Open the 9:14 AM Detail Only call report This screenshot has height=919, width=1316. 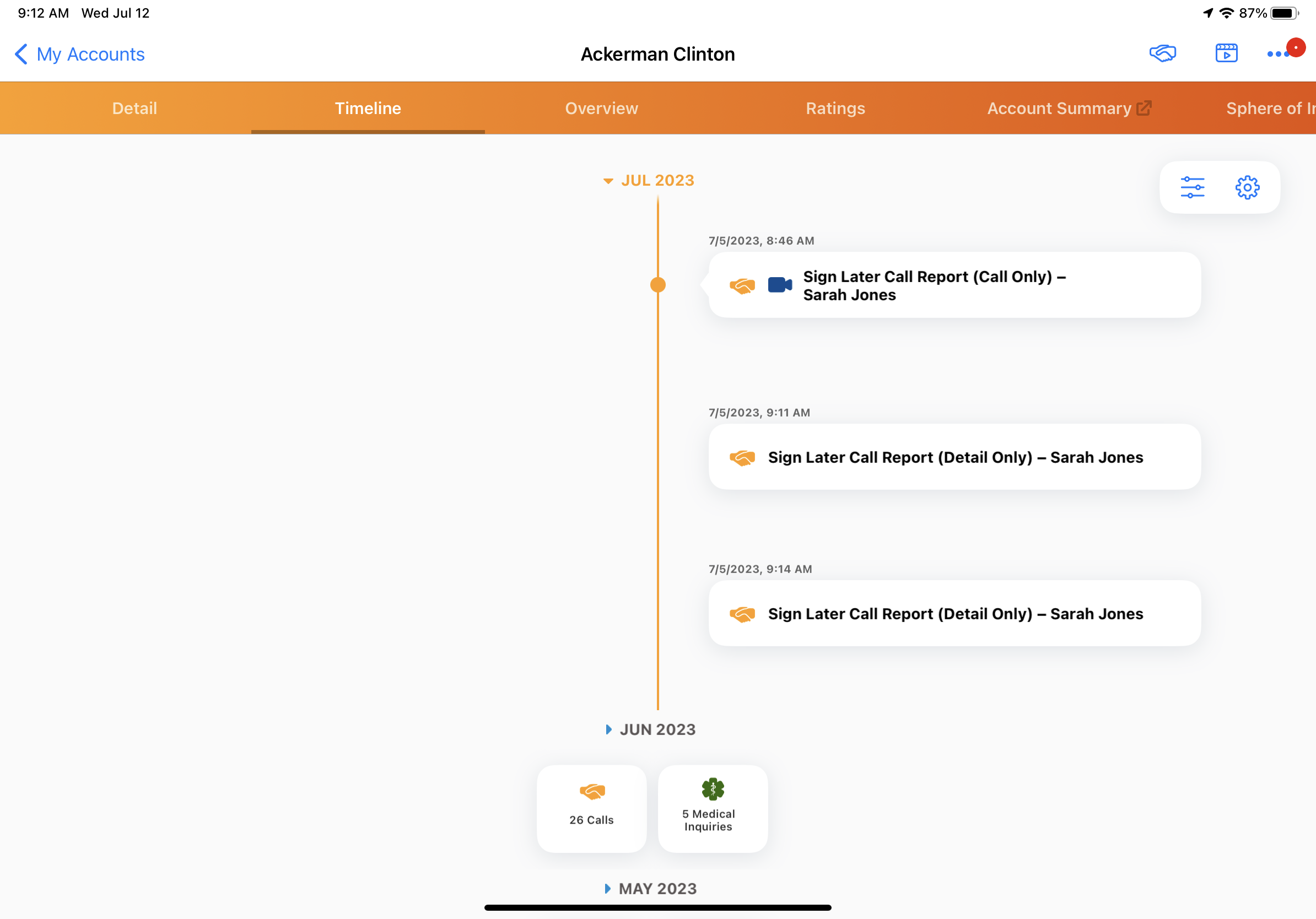(x=954, y=614)
